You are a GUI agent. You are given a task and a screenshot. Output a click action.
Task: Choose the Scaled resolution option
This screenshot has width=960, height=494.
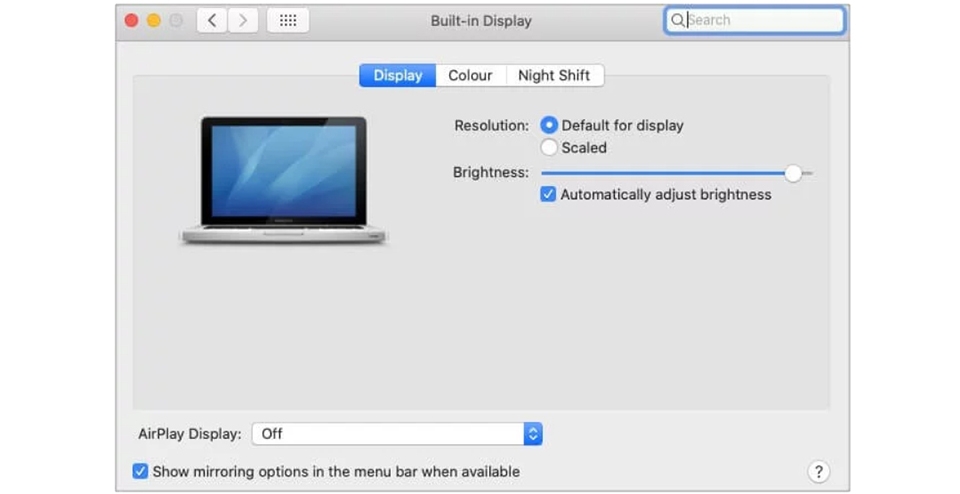549,147
